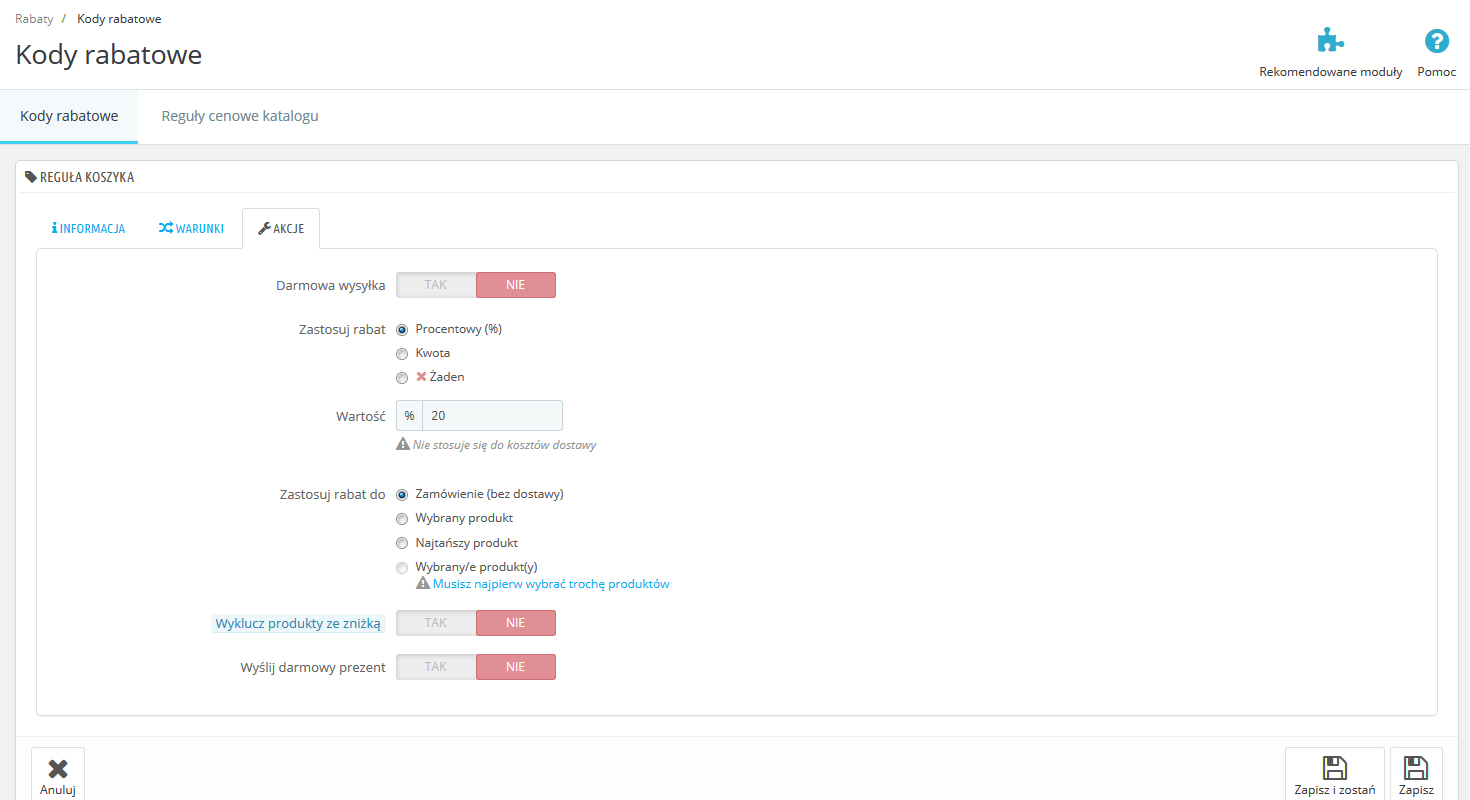Click Zapisz i zostań floppy icon
The height and width of the screenshot is (800, 1470).
click(1334, 768)
